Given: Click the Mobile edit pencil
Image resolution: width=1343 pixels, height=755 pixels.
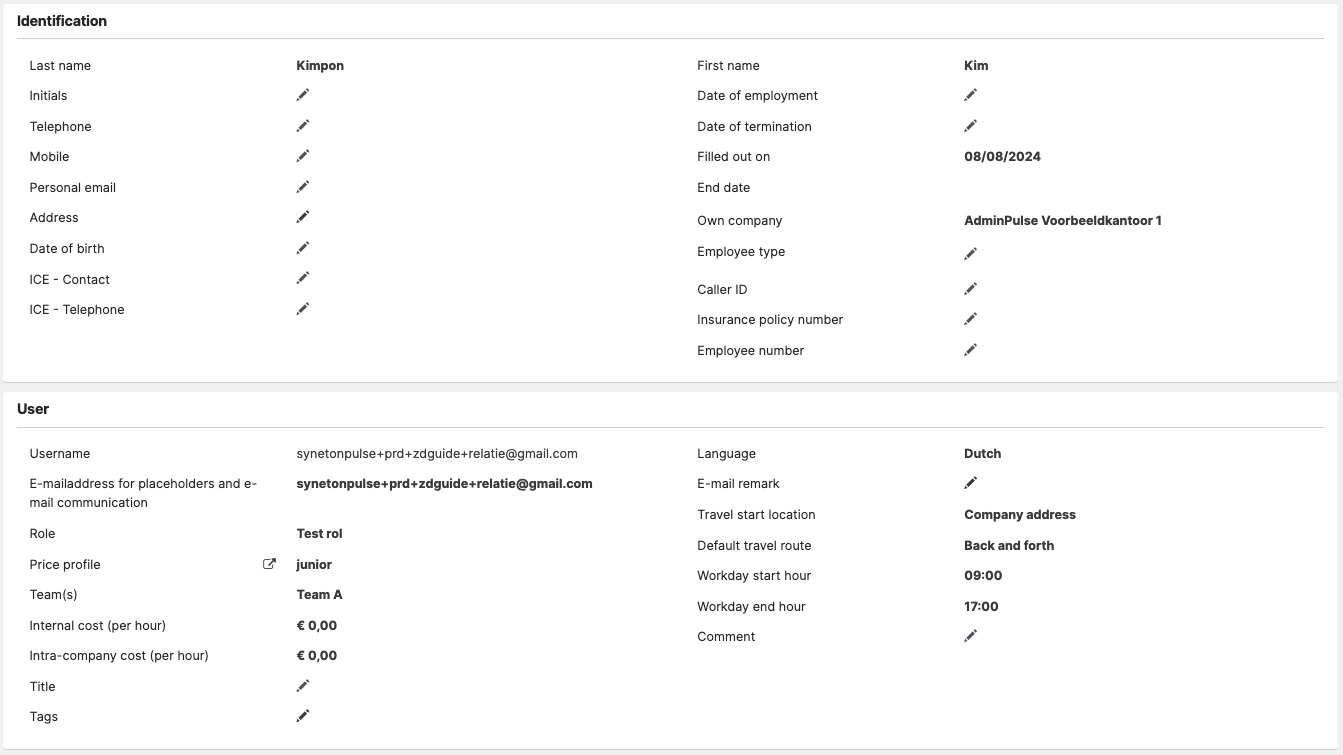Looking at the screenshot, I should coord(303,156).
